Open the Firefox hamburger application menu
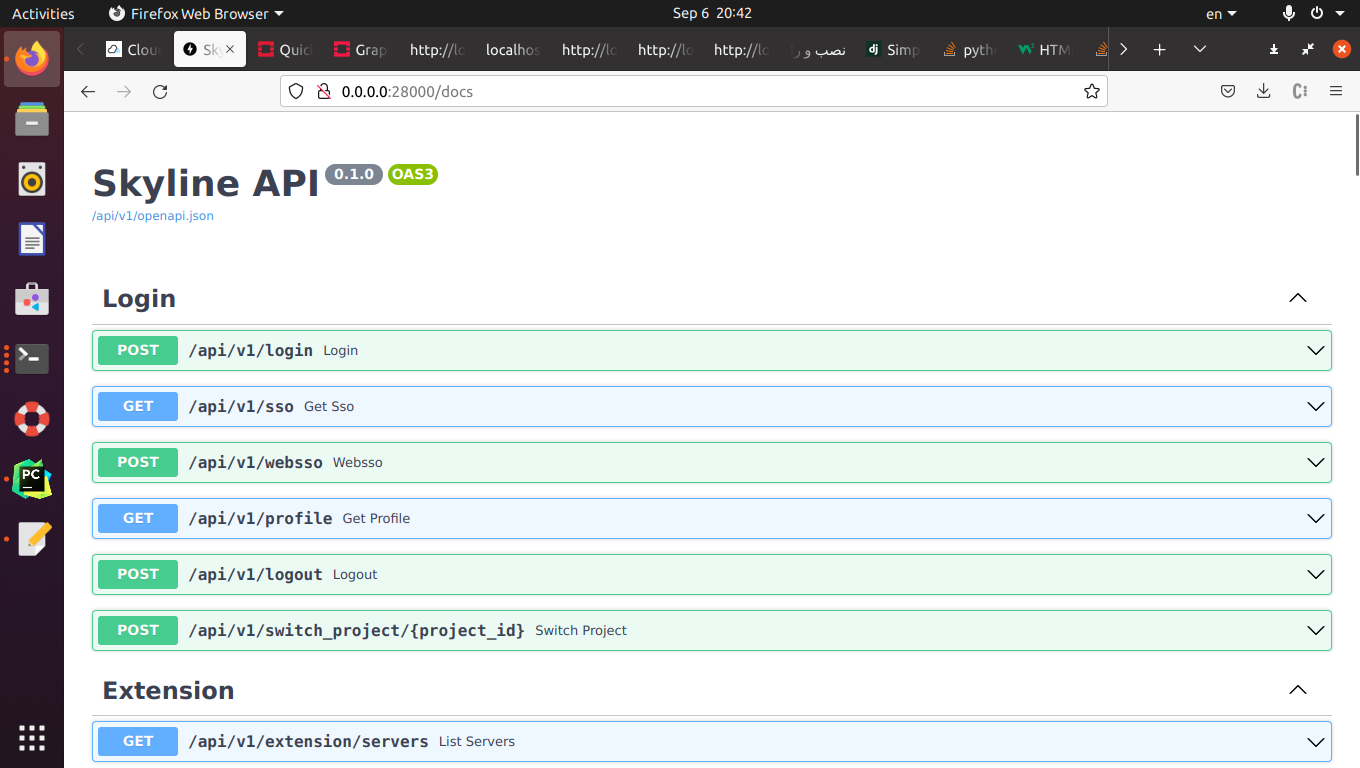 point(1335,92)
